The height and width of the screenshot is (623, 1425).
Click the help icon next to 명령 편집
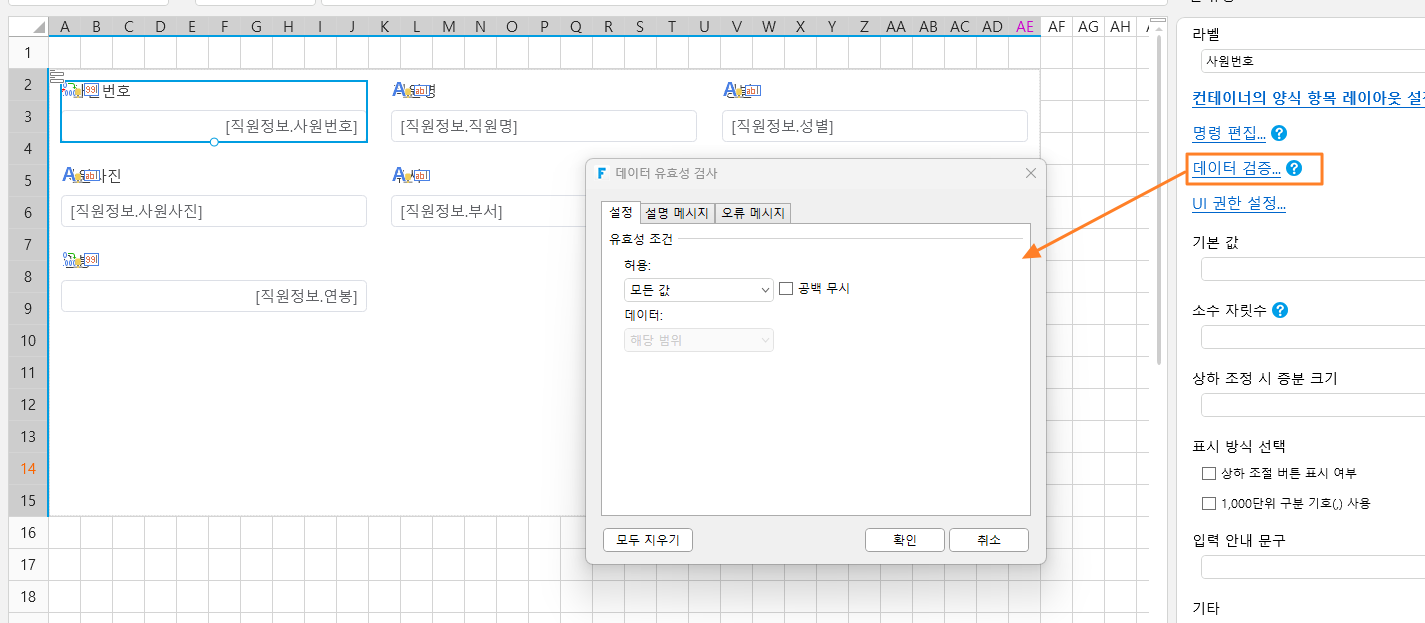(x=1279, y=133)
